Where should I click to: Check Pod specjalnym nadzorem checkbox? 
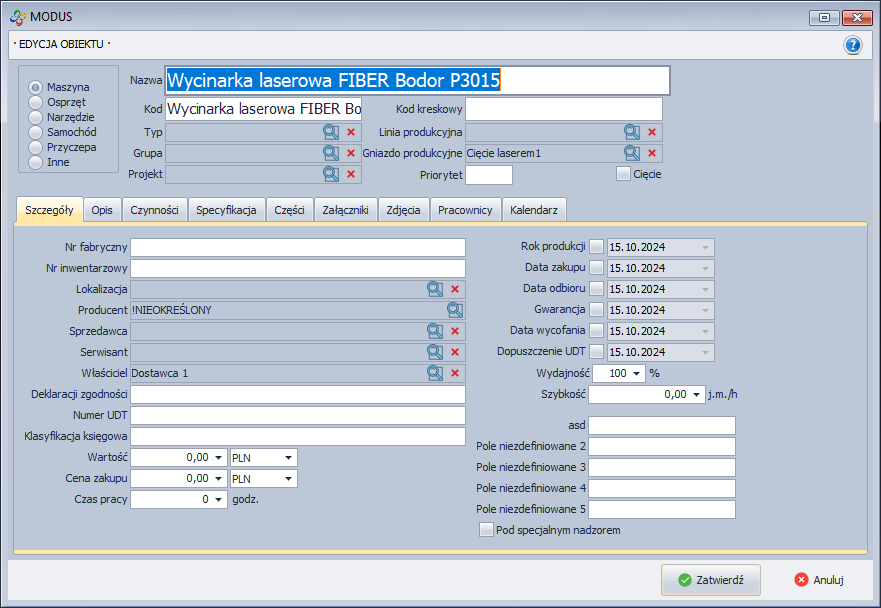[487, 530]
